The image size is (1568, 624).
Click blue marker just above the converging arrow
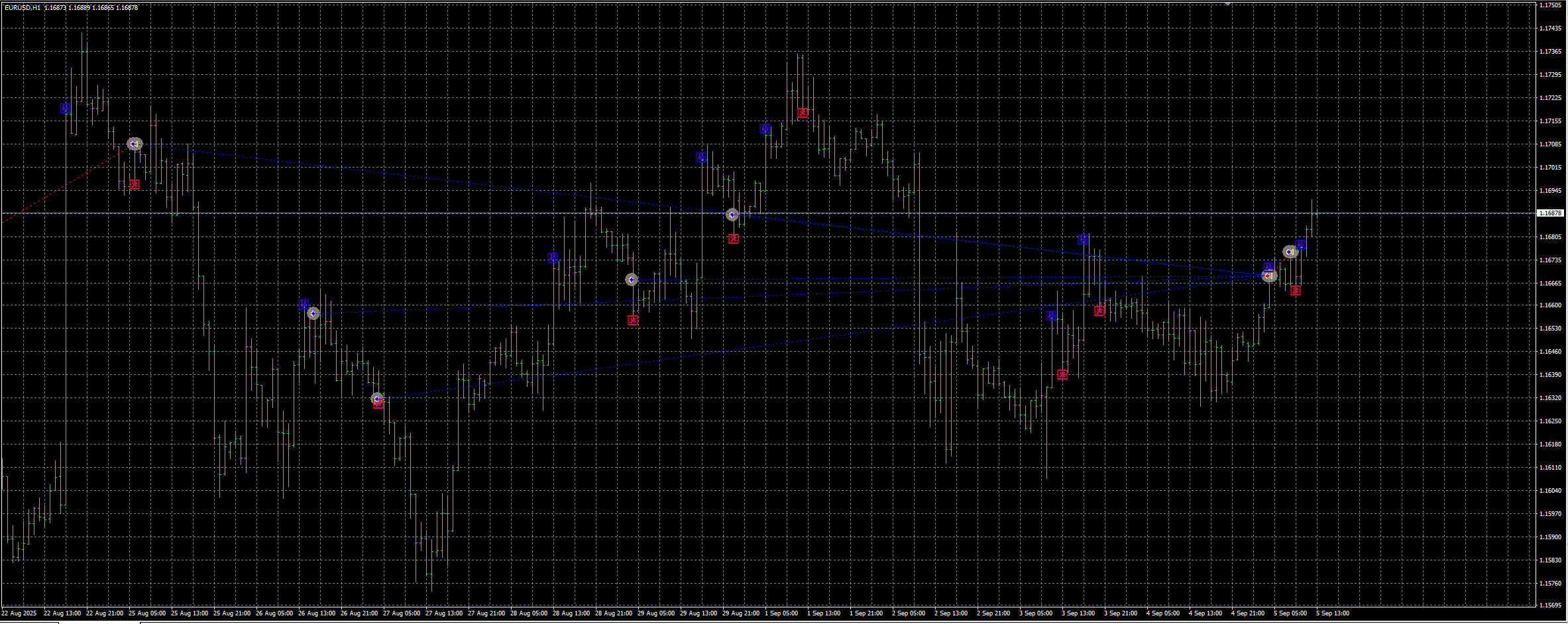tap(1268, 267)
